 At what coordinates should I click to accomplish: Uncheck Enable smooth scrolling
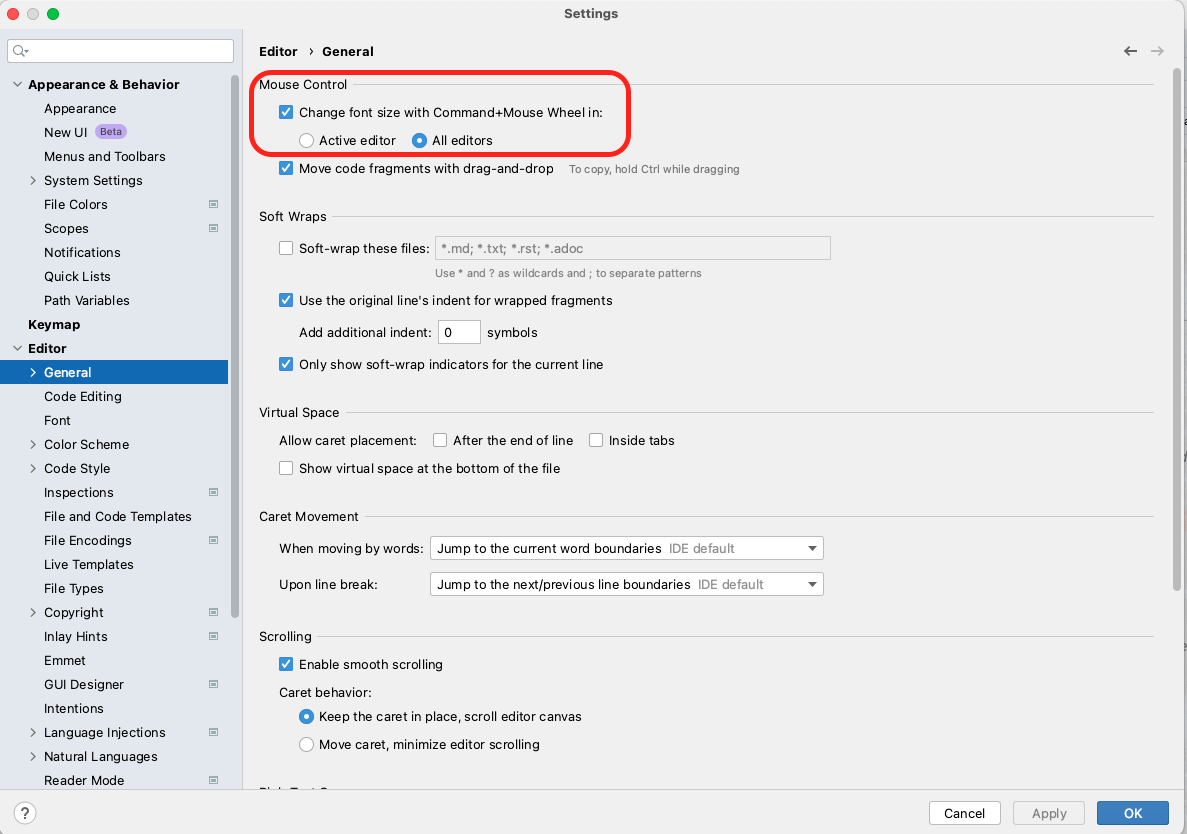coord(286,664)
